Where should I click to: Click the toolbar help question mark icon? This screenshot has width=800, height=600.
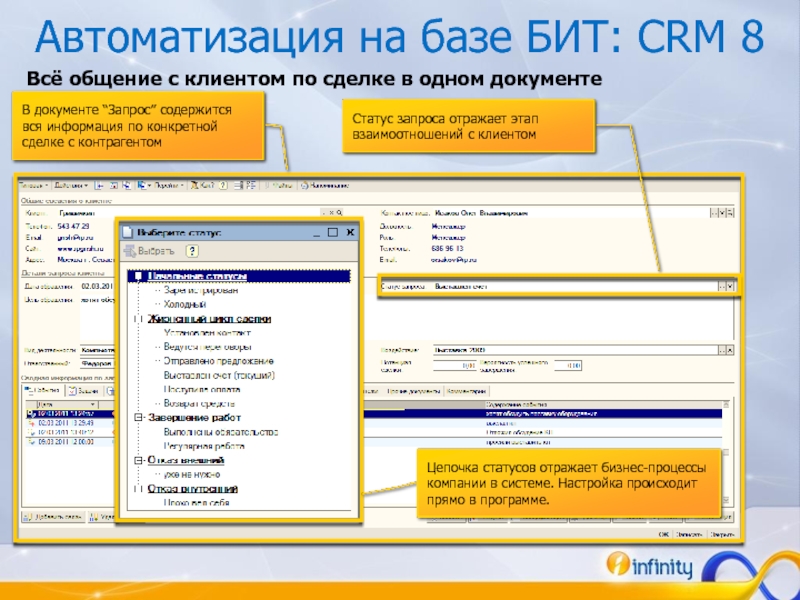click(222, 185)
